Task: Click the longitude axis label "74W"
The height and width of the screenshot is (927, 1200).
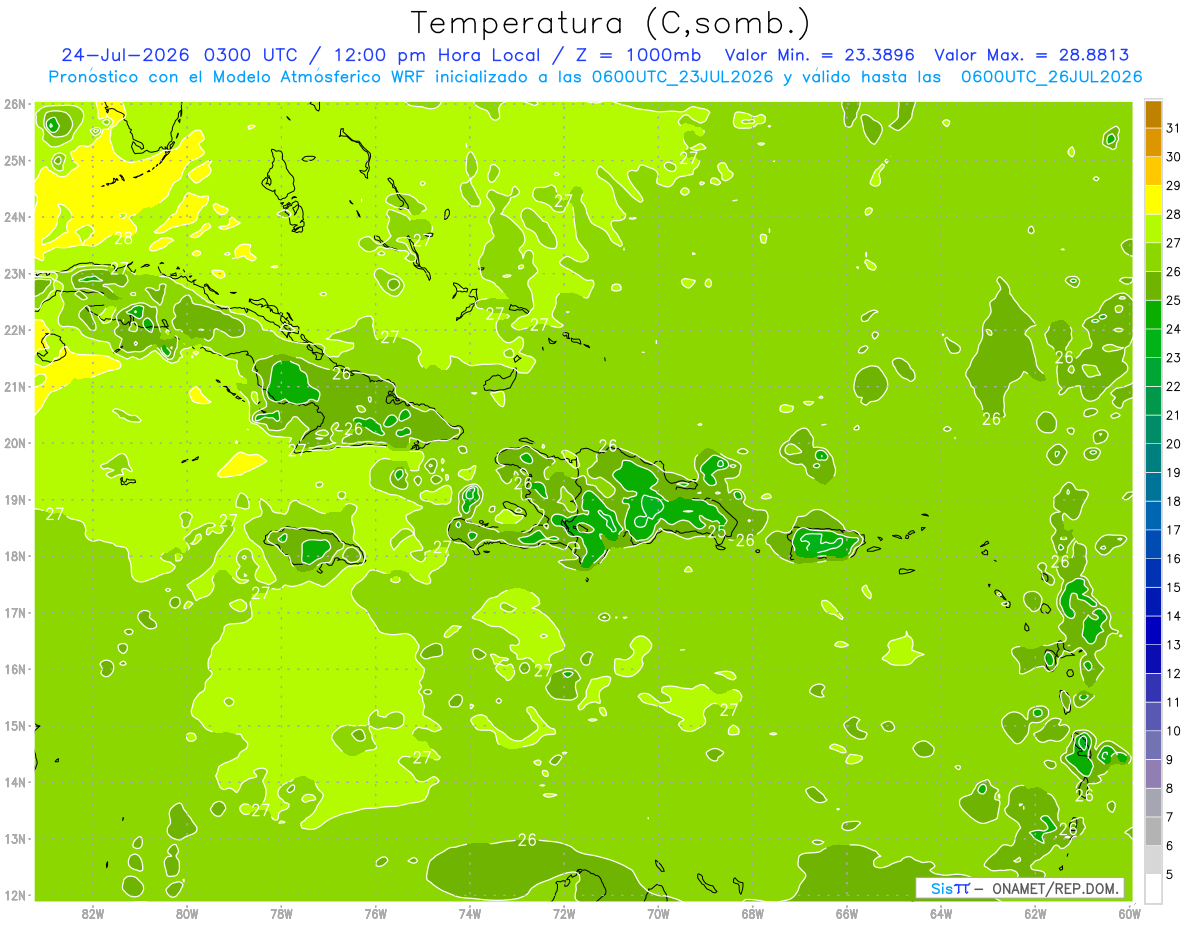Action: pyautogui.click(x=470, y=913)
